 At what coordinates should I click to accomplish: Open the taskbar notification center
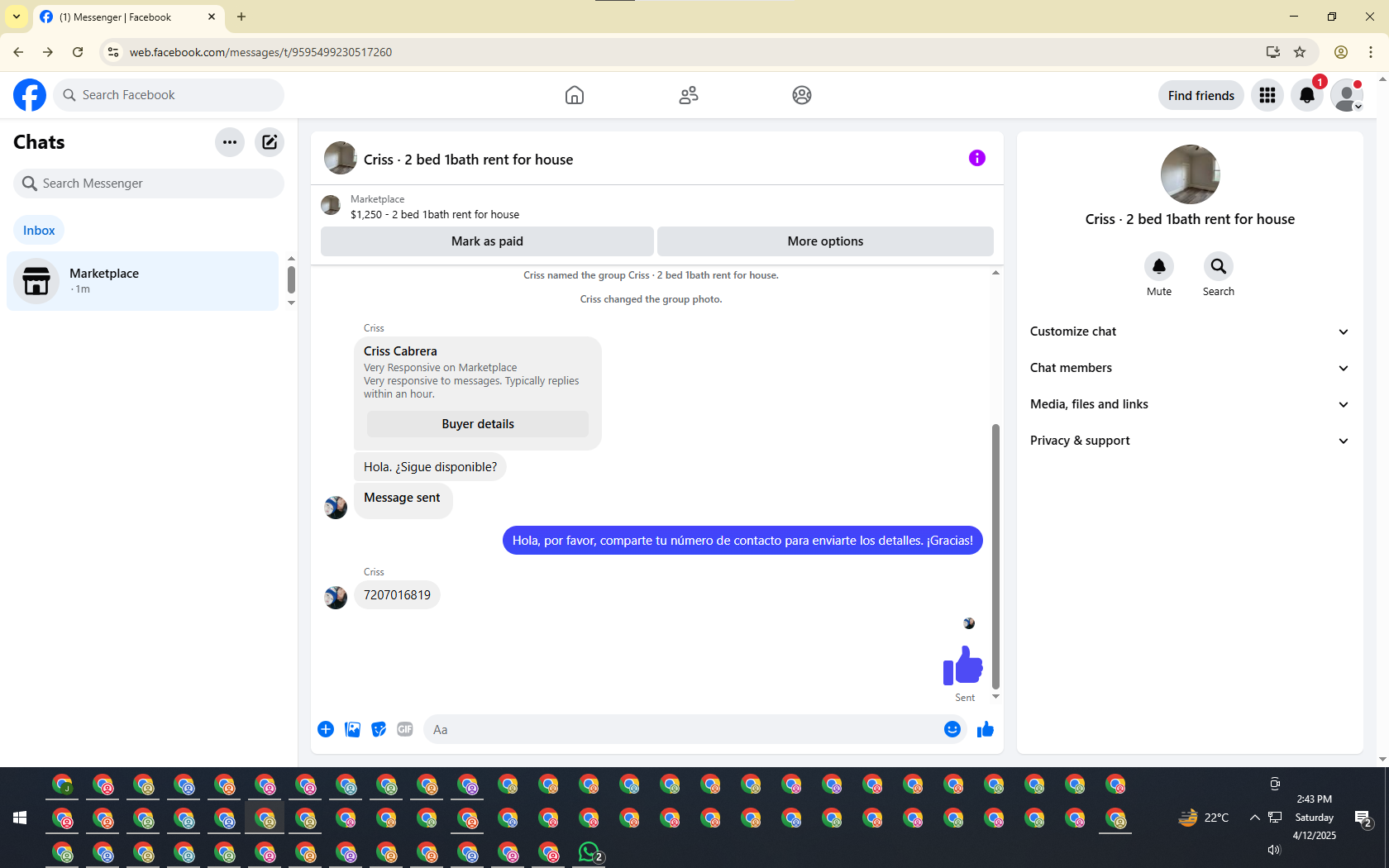point(1363,818)
